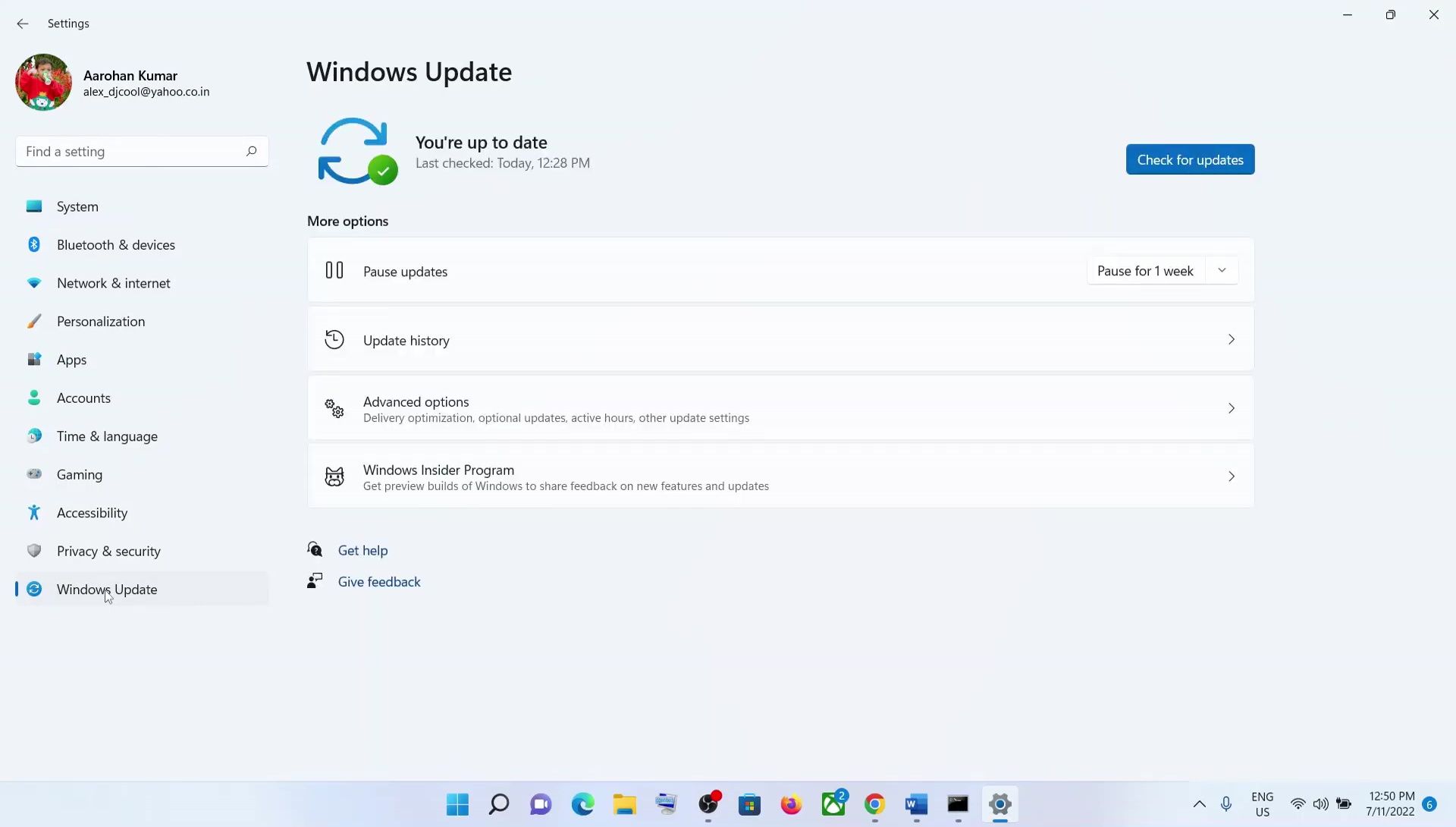This screenshot has width=1456, height=827.
Task: Click the update status sync icon
Action: click(x=357, y=151)
